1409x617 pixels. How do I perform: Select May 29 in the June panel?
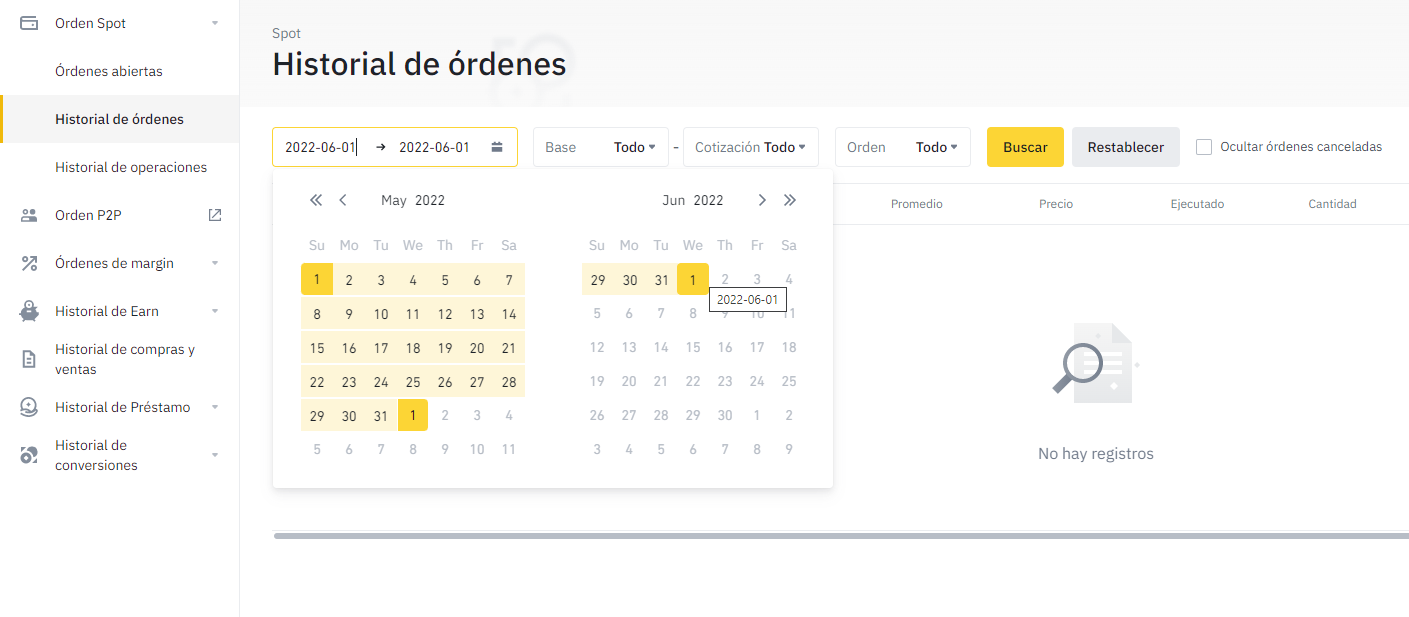[597, 279]
